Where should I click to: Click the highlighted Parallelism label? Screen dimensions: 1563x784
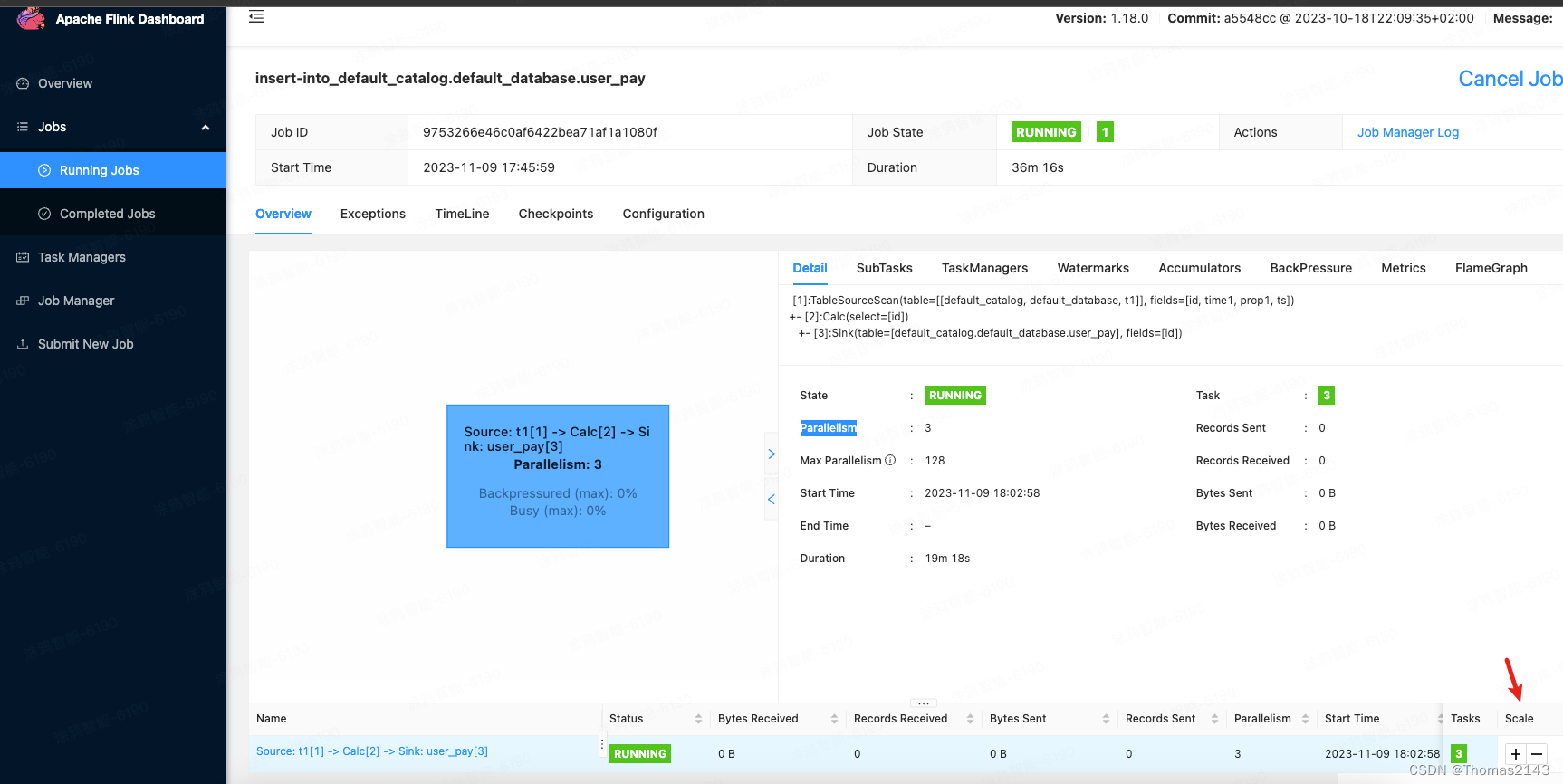pos(828,428)
